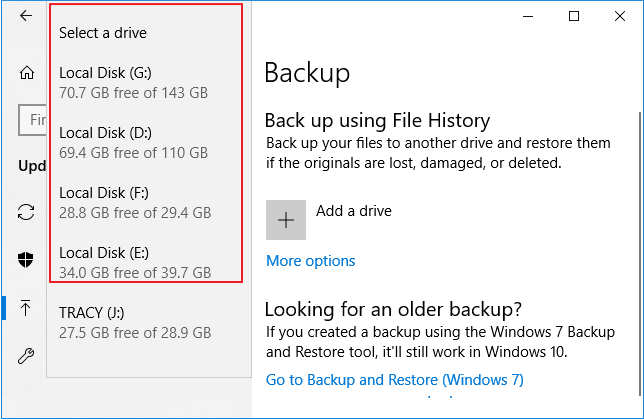Image resolution: width=644 pixels, height=419 pixels.
Task: Click the "Add a drive" text label
Action: [x=353, y=211]
